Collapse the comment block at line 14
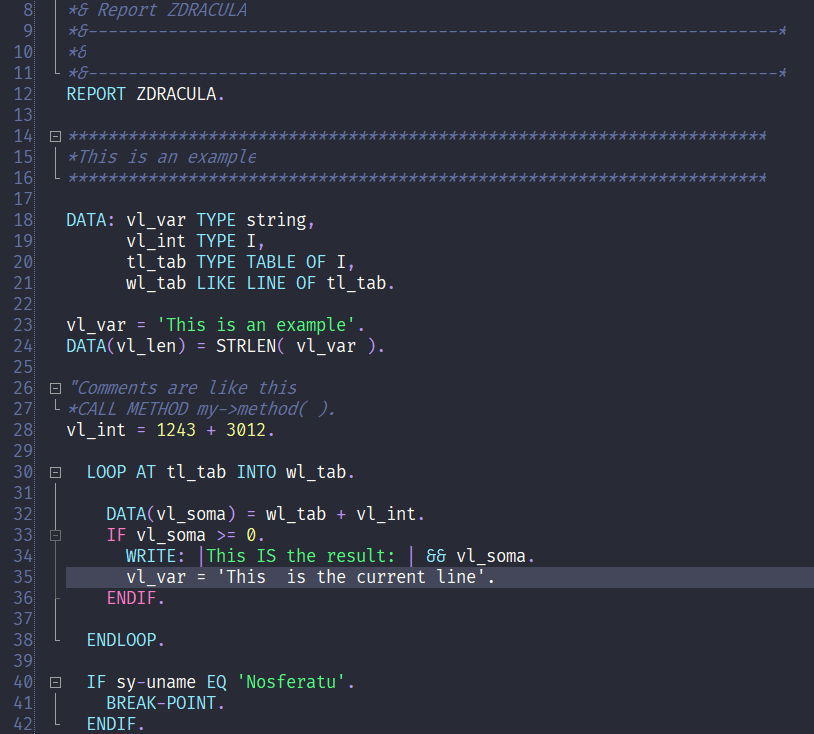The width and height of the screenshot is (814, 734). 54,135
